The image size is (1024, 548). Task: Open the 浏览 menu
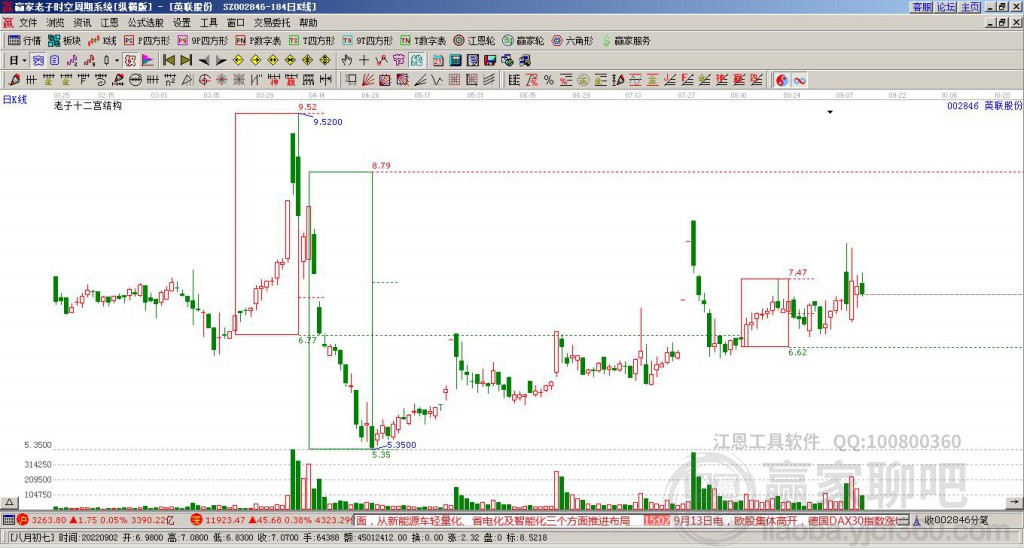click(56, 23)
